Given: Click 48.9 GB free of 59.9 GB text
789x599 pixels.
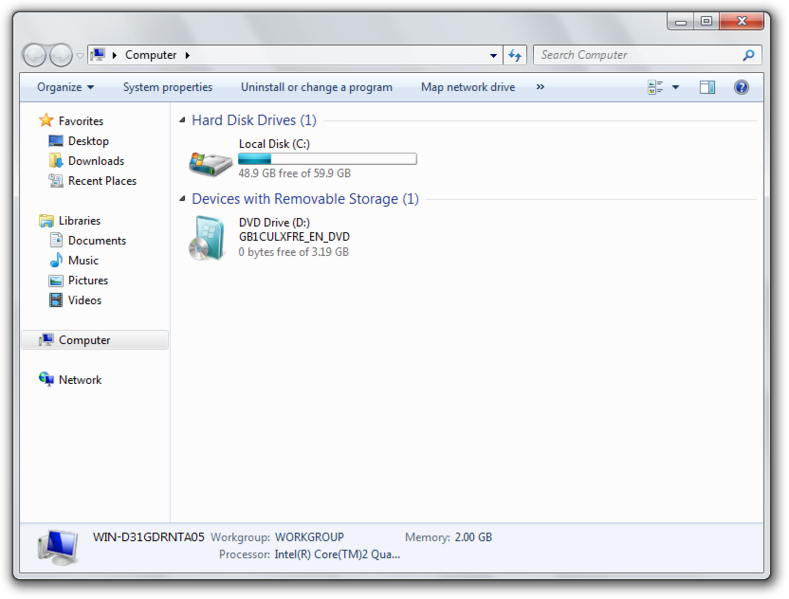Looking at the screenshot, I should click(294, 173).
